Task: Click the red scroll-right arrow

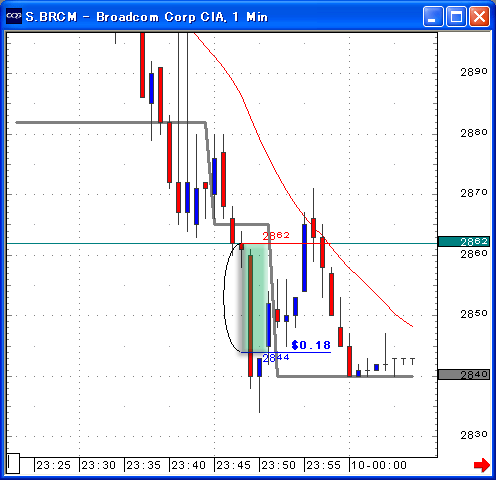Action: (482, 465)
